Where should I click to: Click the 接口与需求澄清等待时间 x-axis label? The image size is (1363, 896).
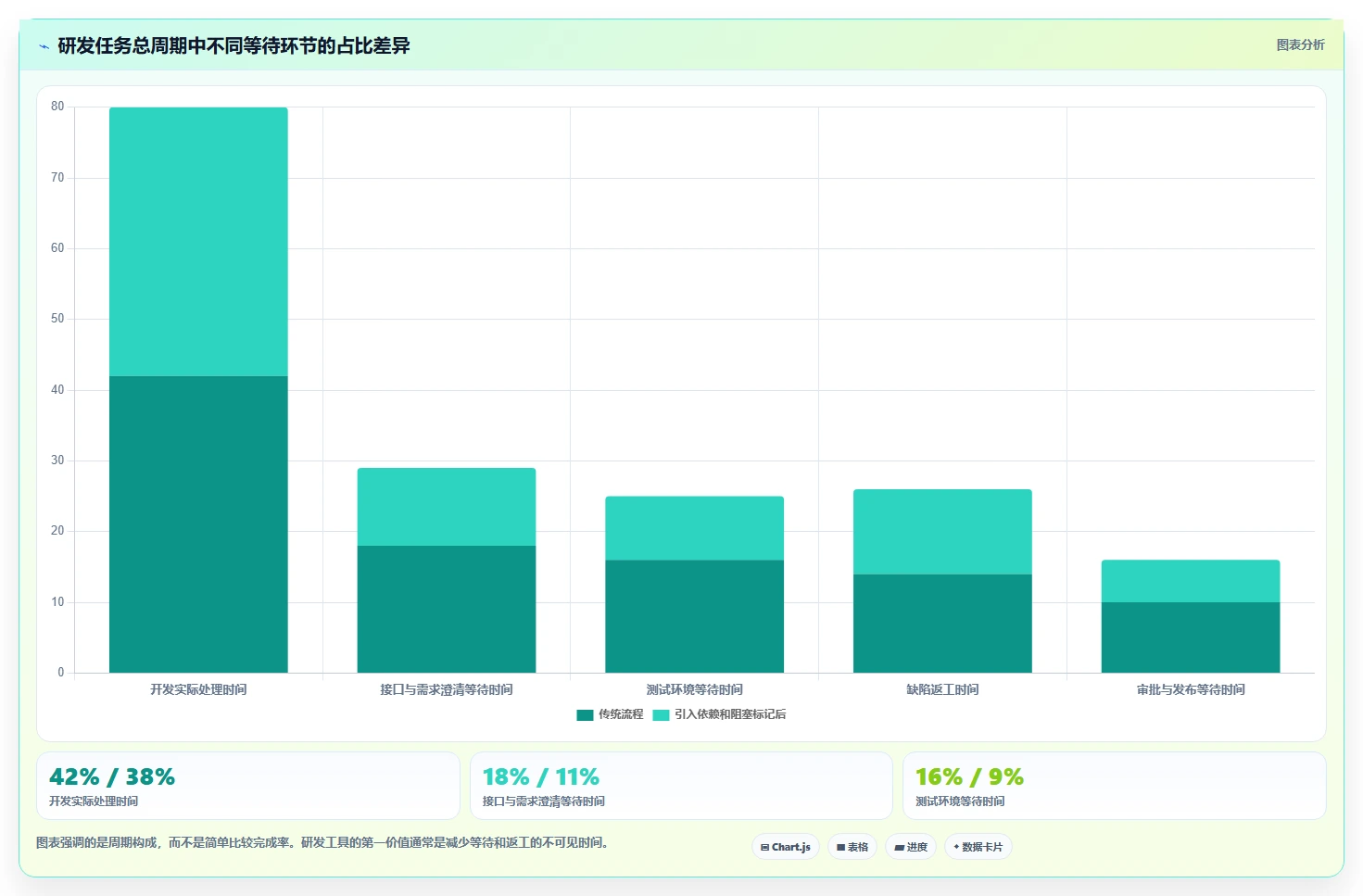[447, 689]
